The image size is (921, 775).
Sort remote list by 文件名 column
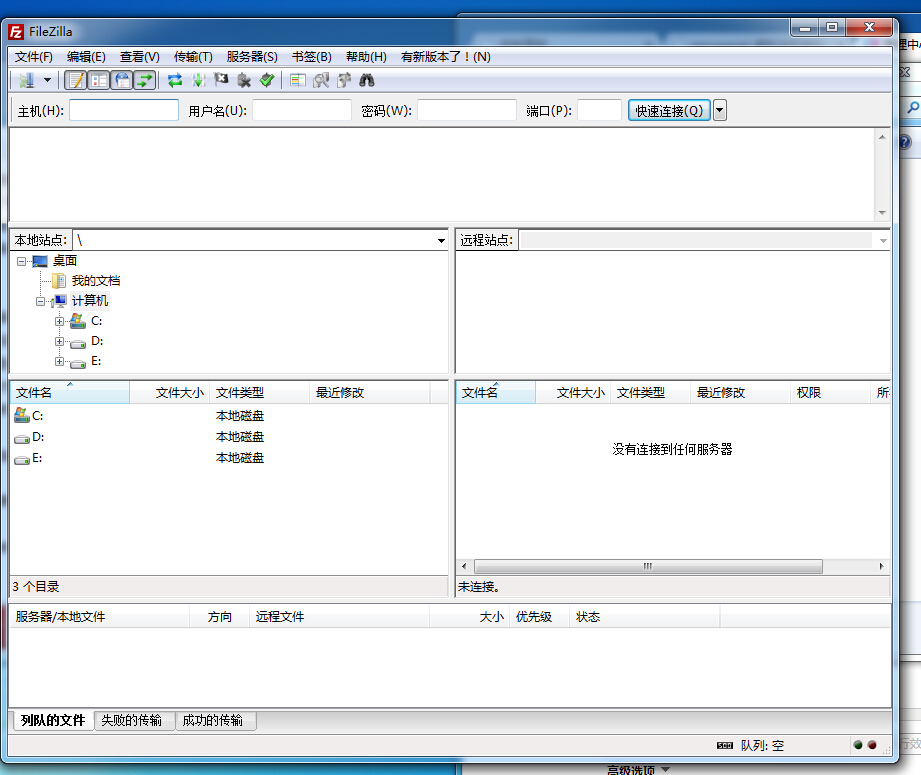496,392
